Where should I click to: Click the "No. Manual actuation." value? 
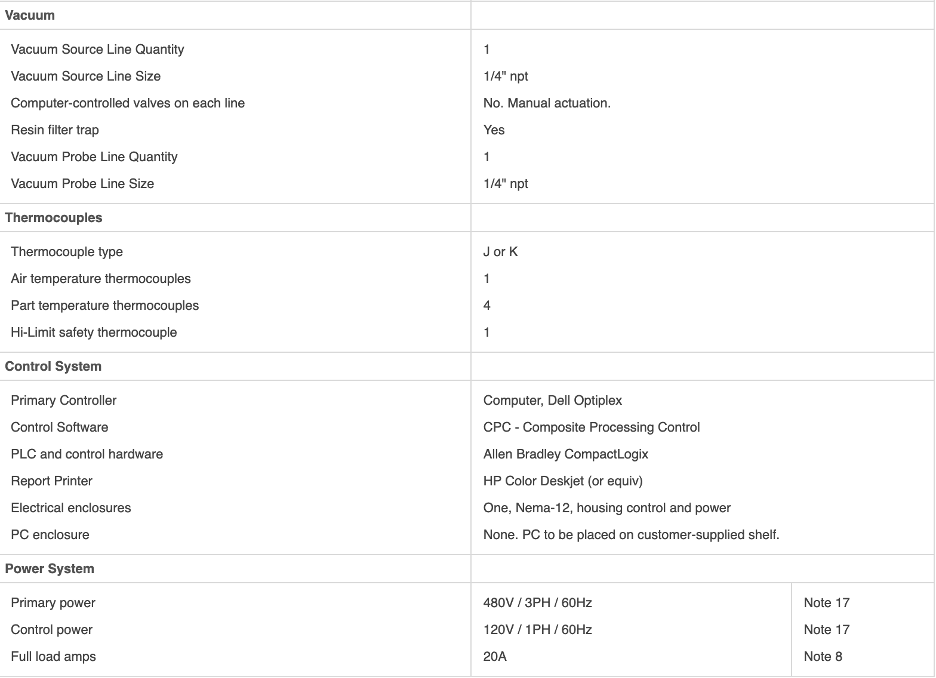tap(546, 102)
